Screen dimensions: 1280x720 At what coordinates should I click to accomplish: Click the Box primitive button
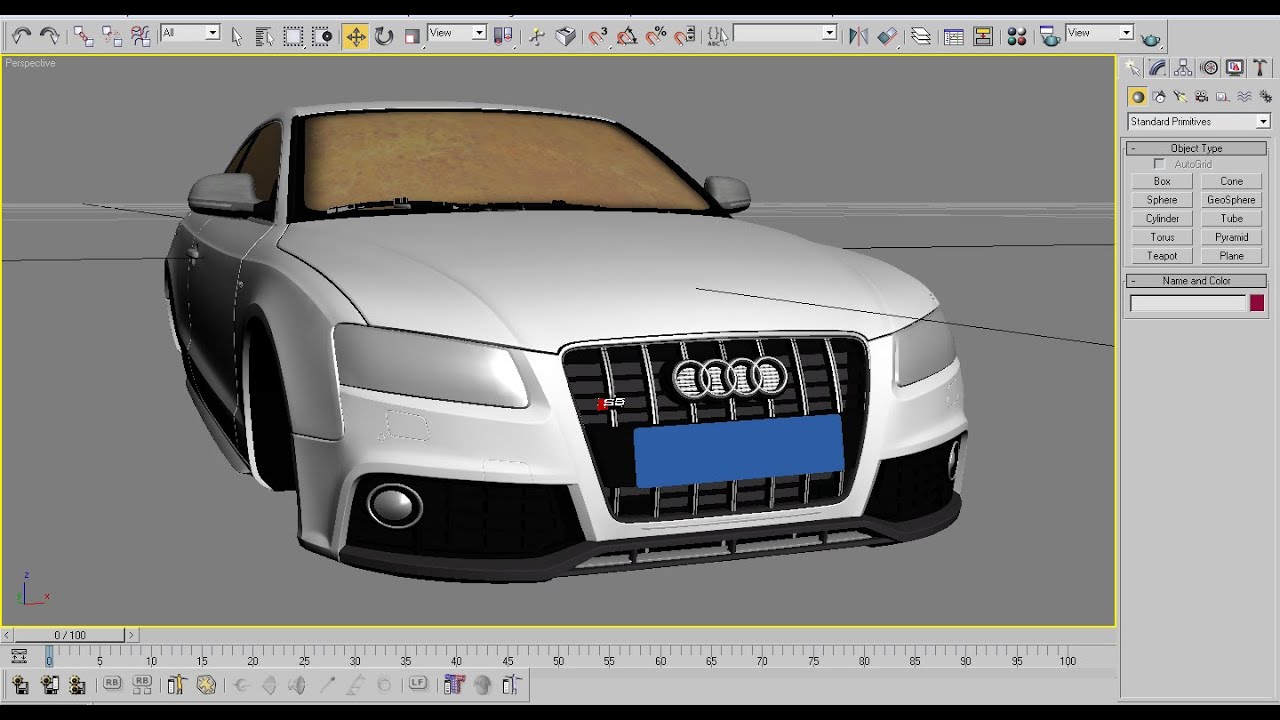[1162, 181]
